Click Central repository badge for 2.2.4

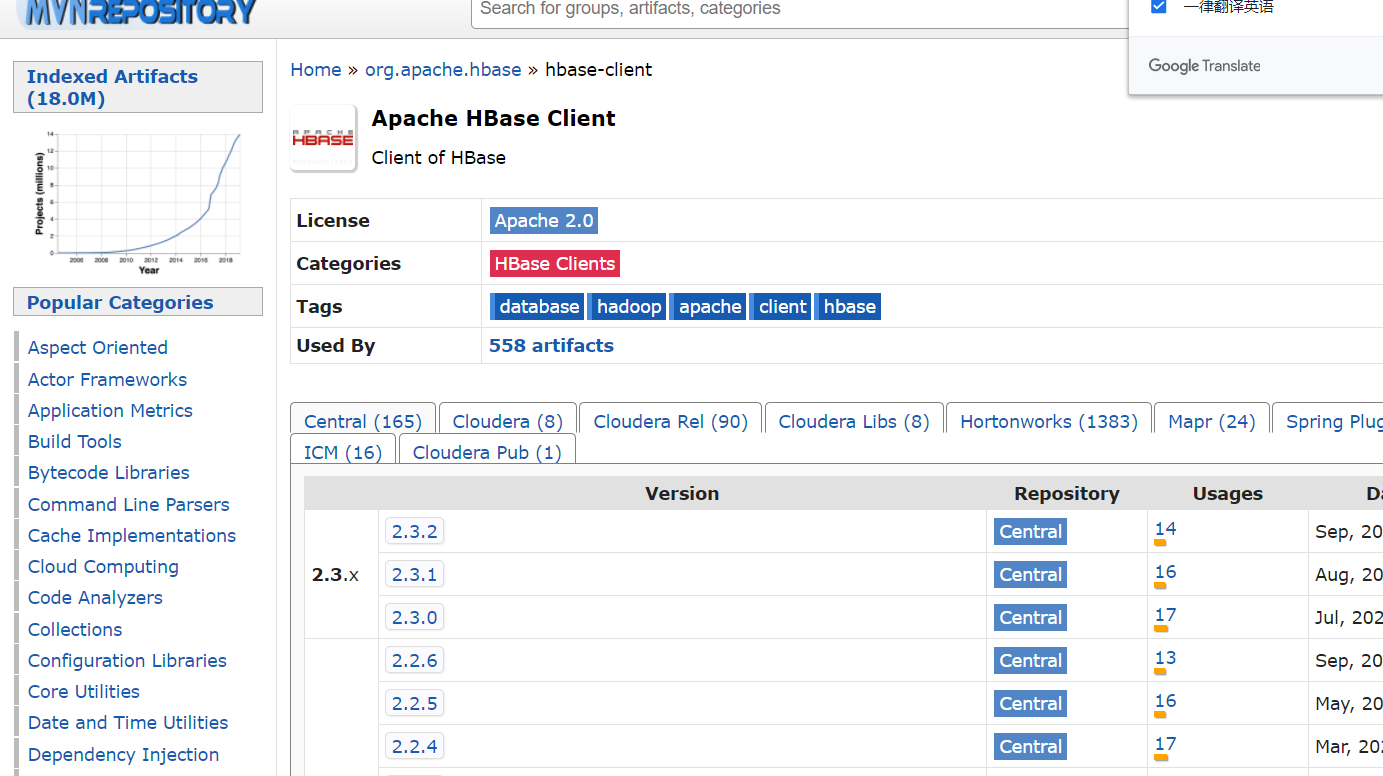pyautogui.click(x=1030, y=747)
